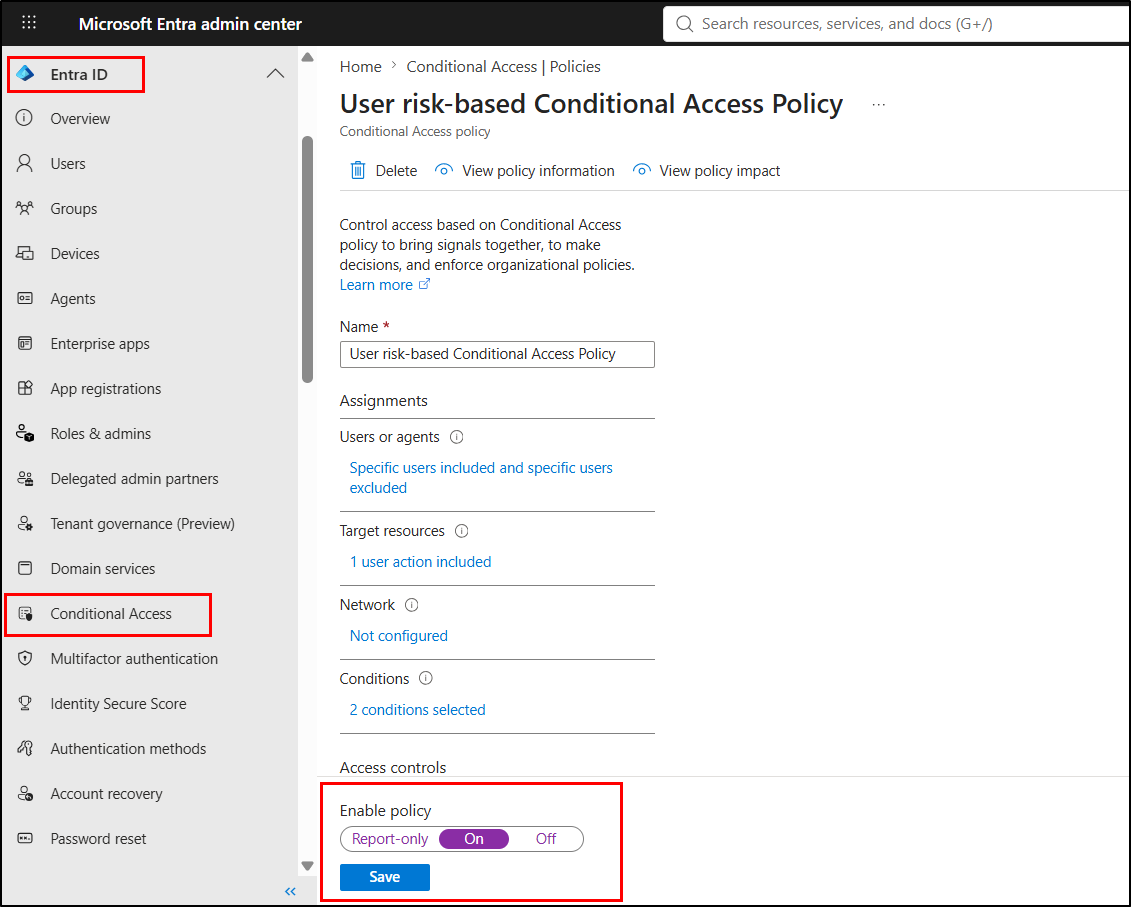Screen dimensions: 1131x907
Task: Click the Users person icon
Action: [x=25, y=164]
